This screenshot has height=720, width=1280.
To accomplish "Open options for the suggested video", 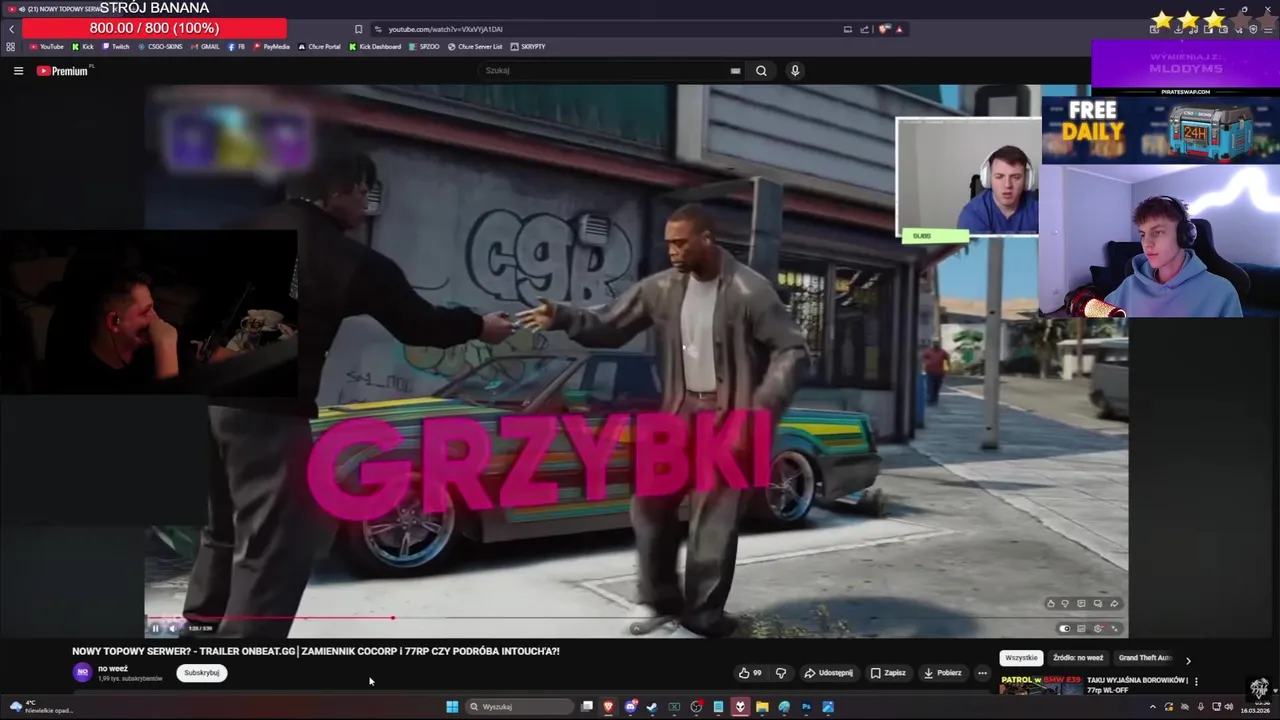I will (x=1196, y=681).
